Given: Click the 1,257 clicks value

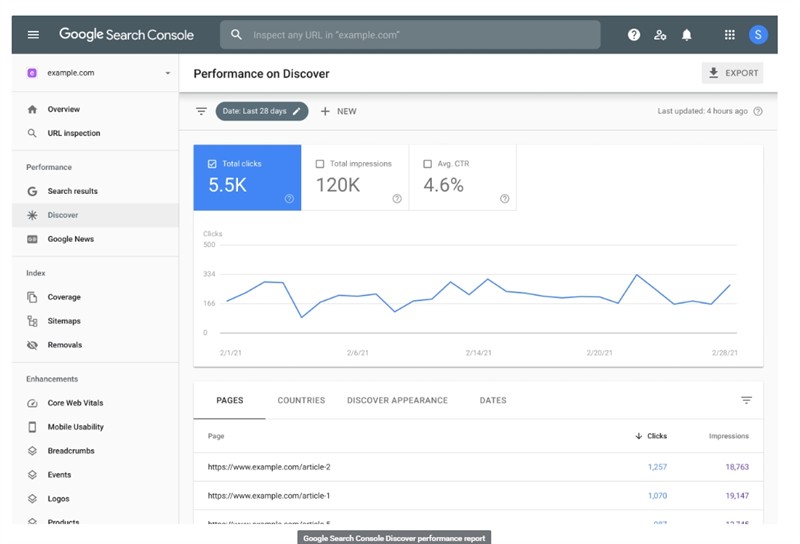Looking at the screenshot, I should 657,467.
